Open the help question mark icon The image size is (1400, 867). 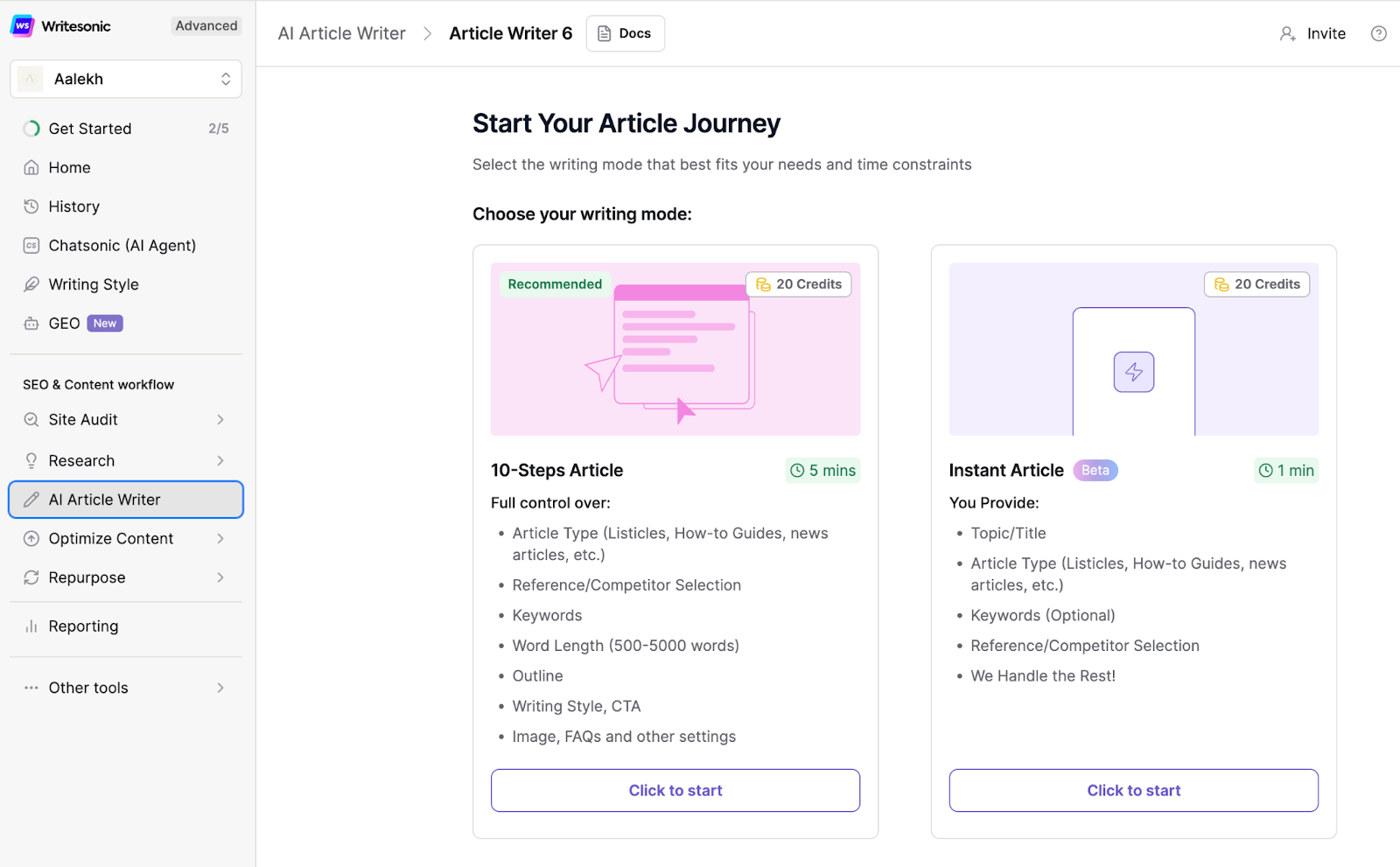tap(1378, 34)
